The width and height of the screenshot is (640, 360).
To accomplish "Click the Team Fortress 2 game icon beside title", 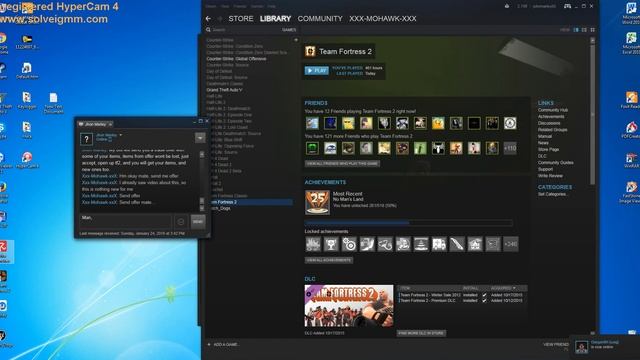I will [310, 51].
